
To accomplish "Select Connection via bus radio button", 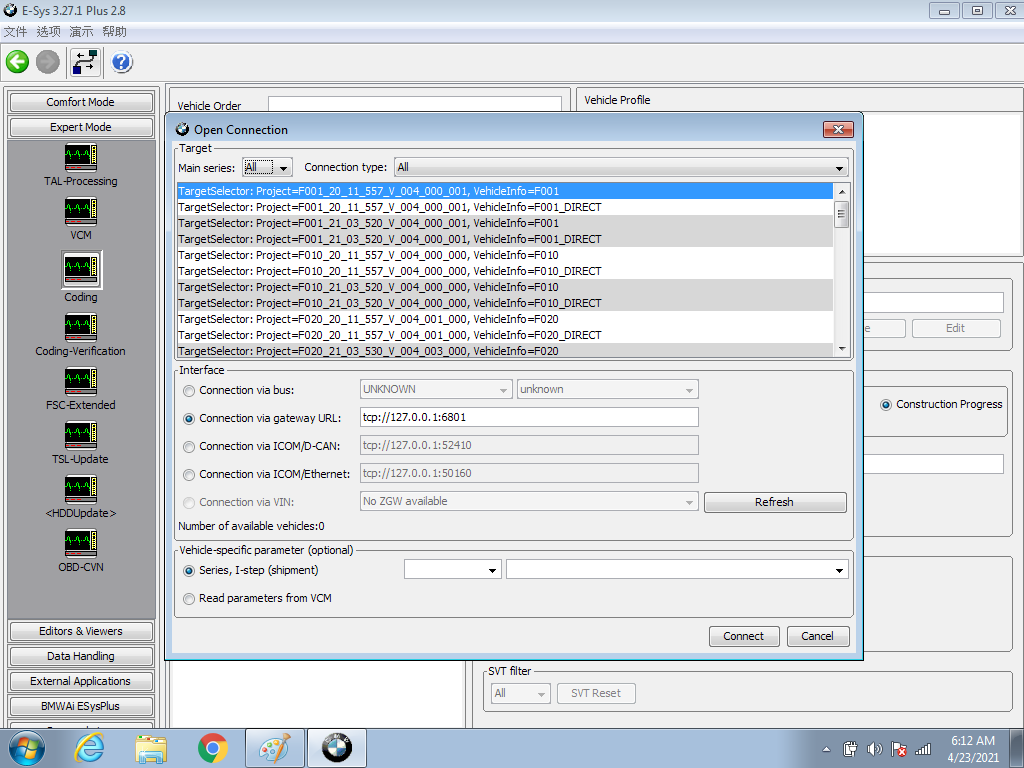I will [x=189, y=391].
